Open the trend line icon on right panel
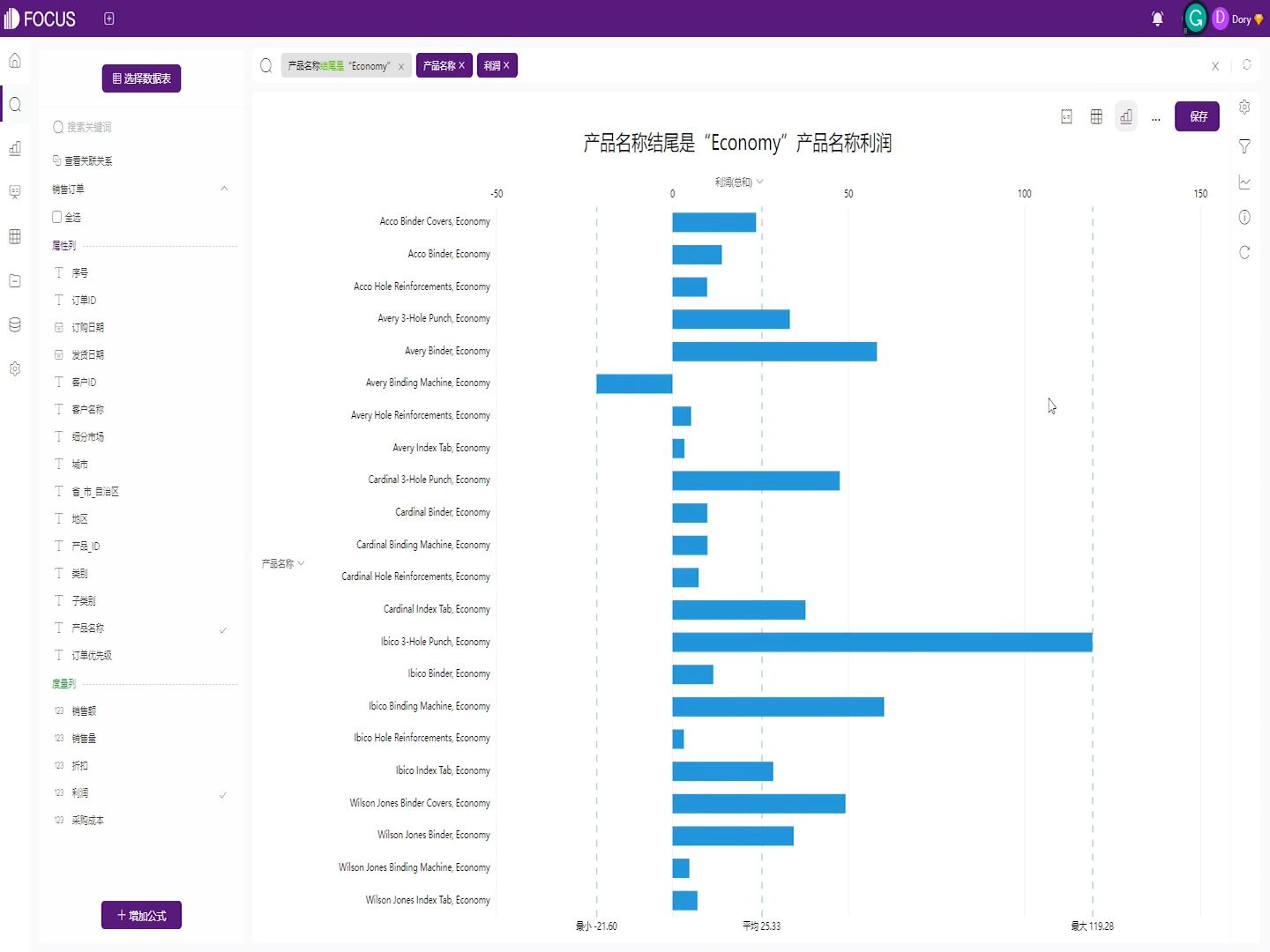Viewport: 1270px width, 952px height. click(1244, 182)
